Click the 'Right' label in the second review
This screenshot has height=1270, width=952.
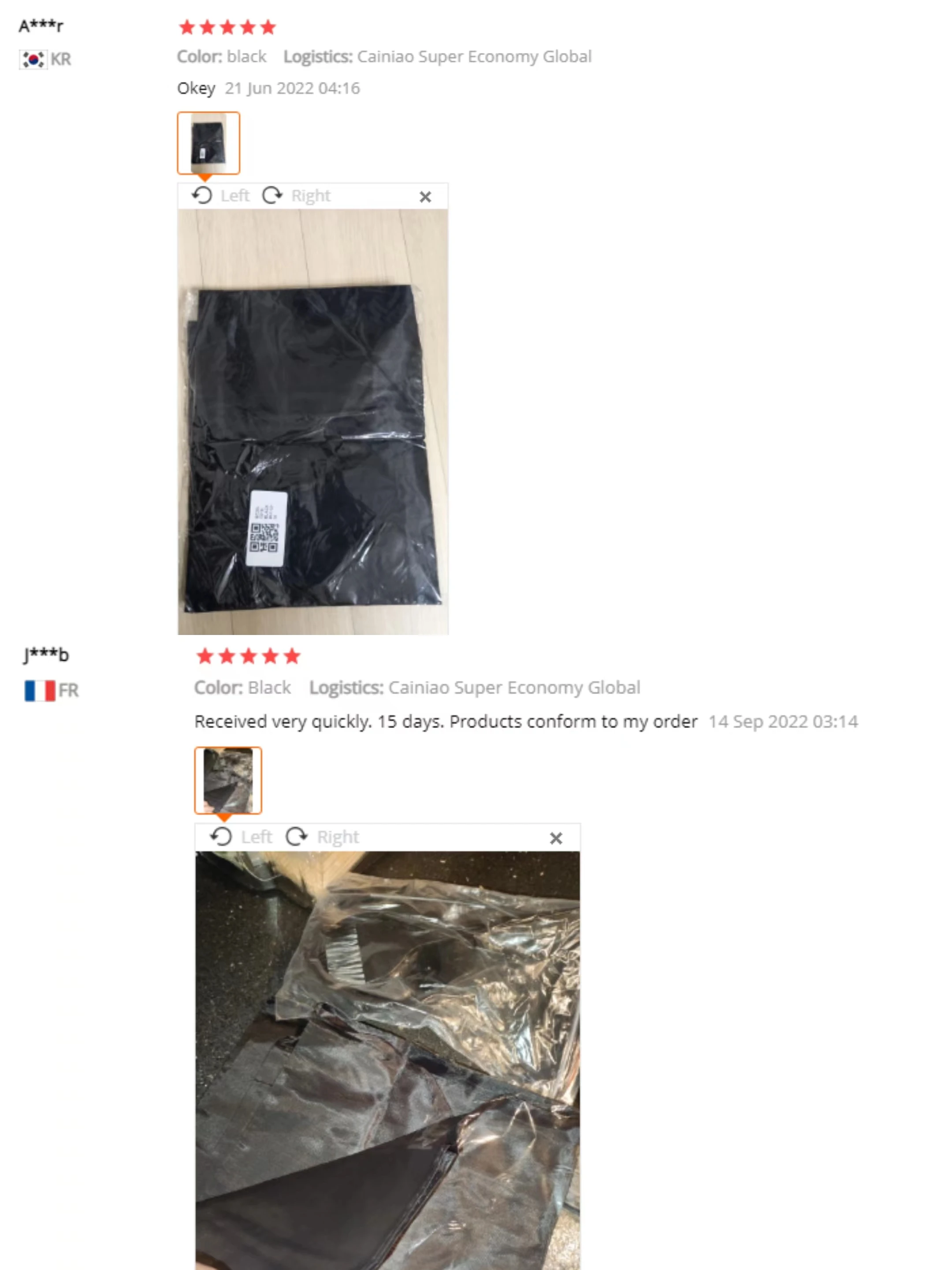tap(338, 837)
